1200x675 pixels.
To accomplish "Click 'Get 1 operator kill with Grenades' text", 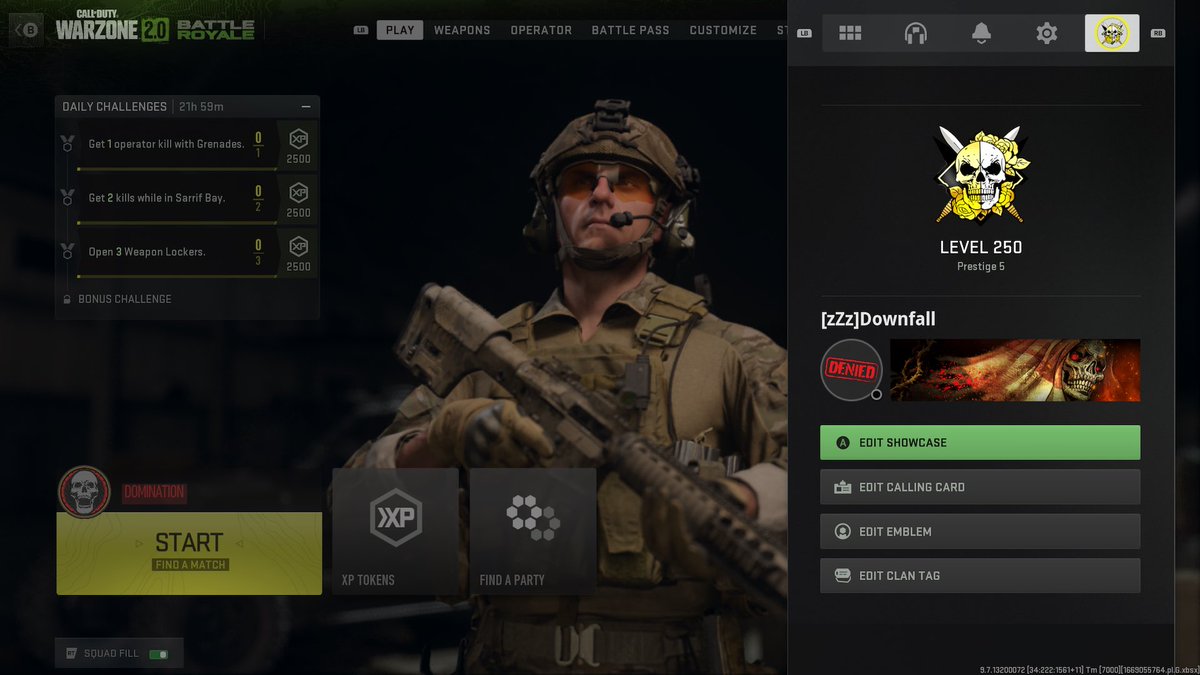I will pos(166,144).
